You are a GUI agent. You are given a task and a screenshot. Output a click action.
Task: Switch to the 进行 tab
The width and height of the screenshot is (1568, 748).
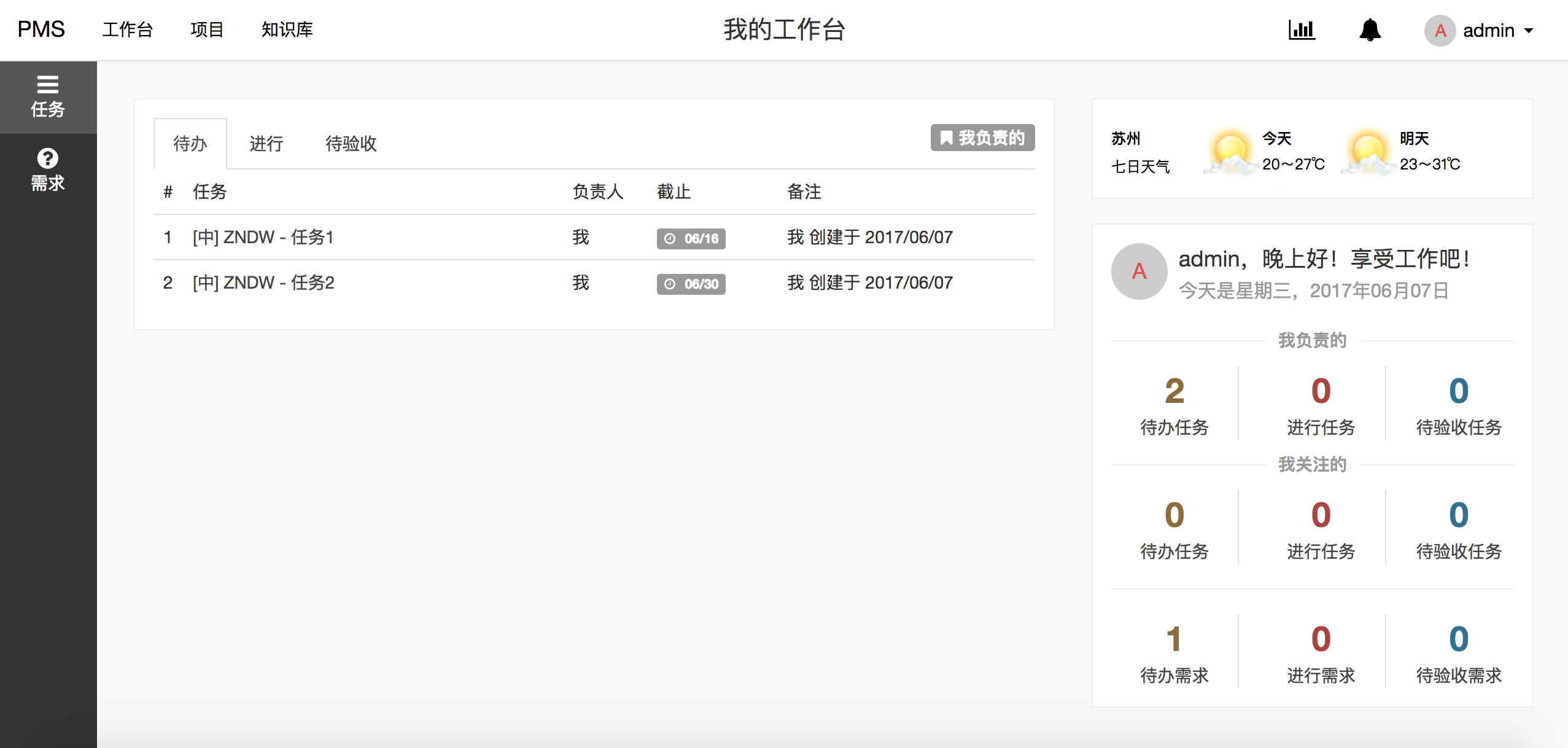(266, 144)
